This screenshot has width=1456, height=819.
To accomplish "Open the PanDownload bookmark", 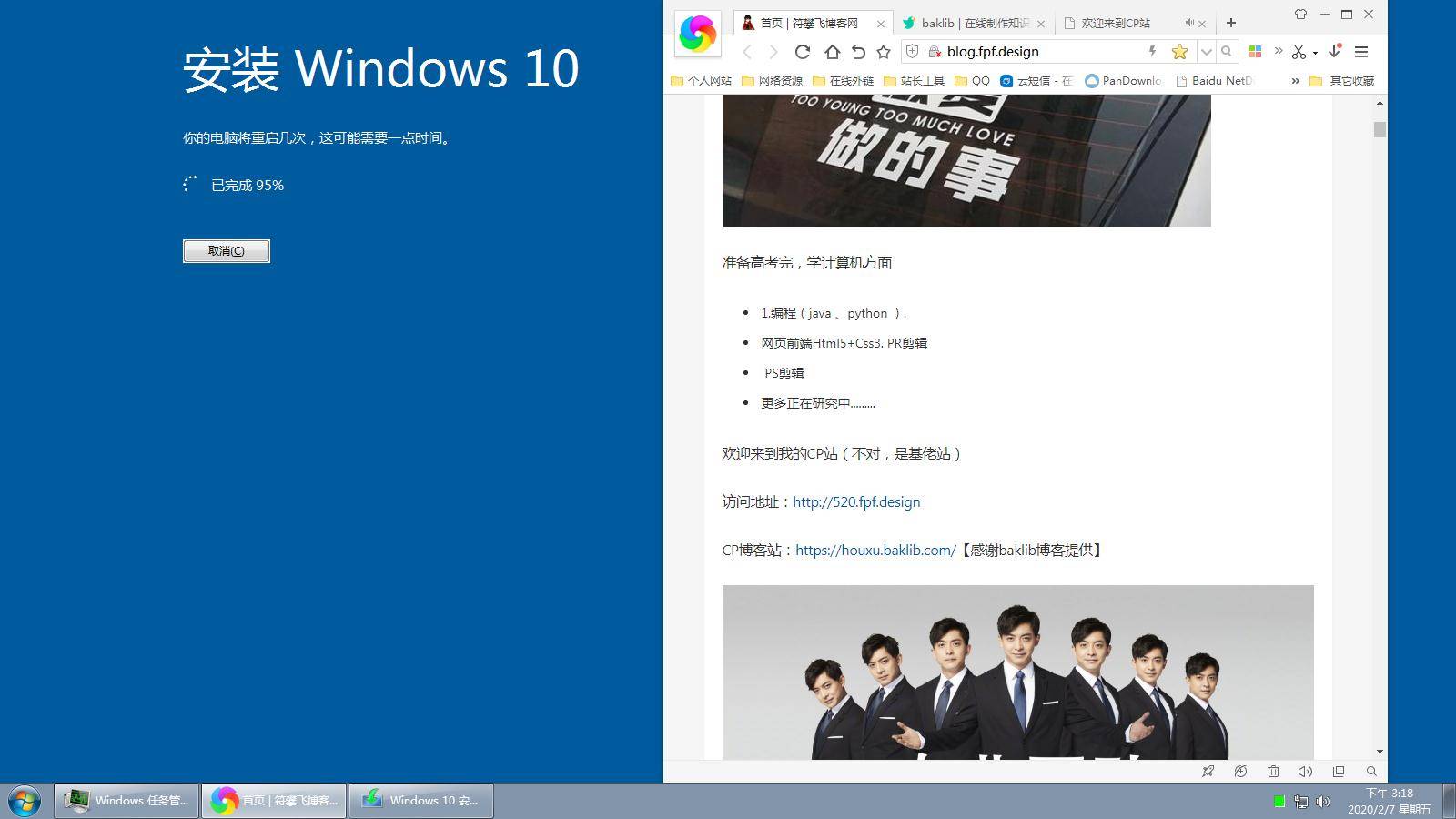I will click(x=1123, y=81).
